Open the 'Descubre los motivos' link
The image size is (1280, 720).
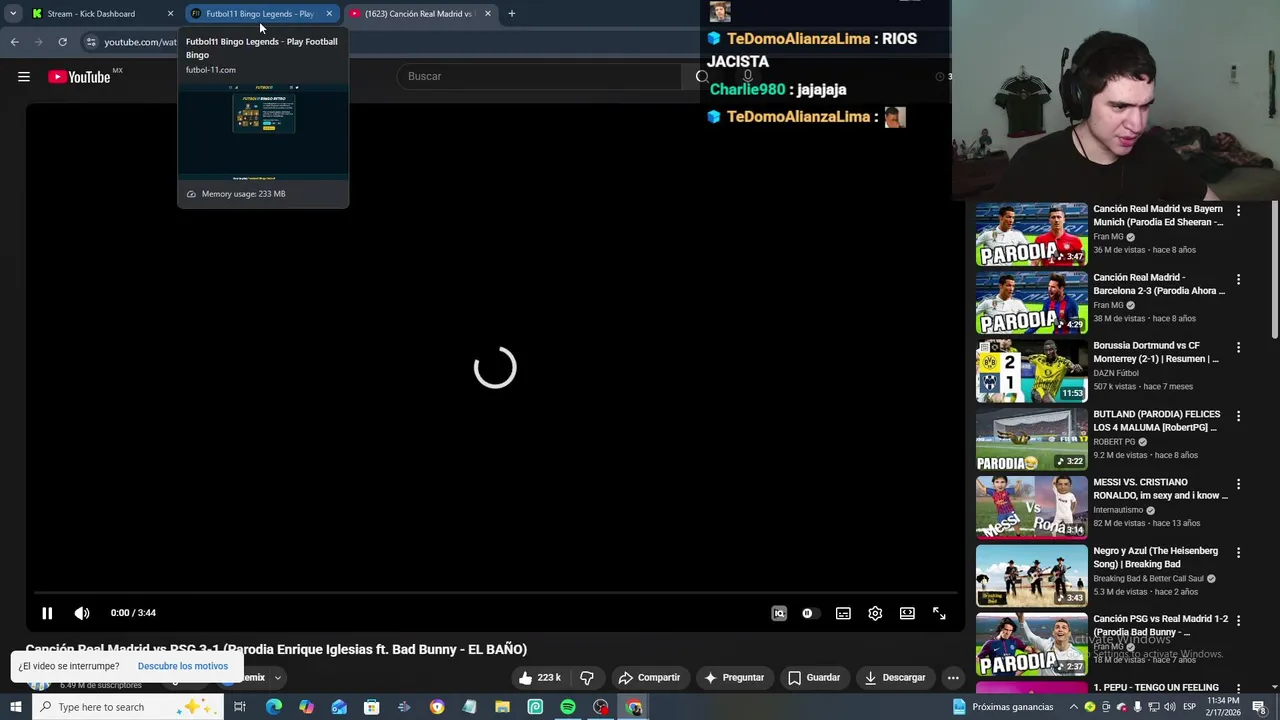coord(183,666)
